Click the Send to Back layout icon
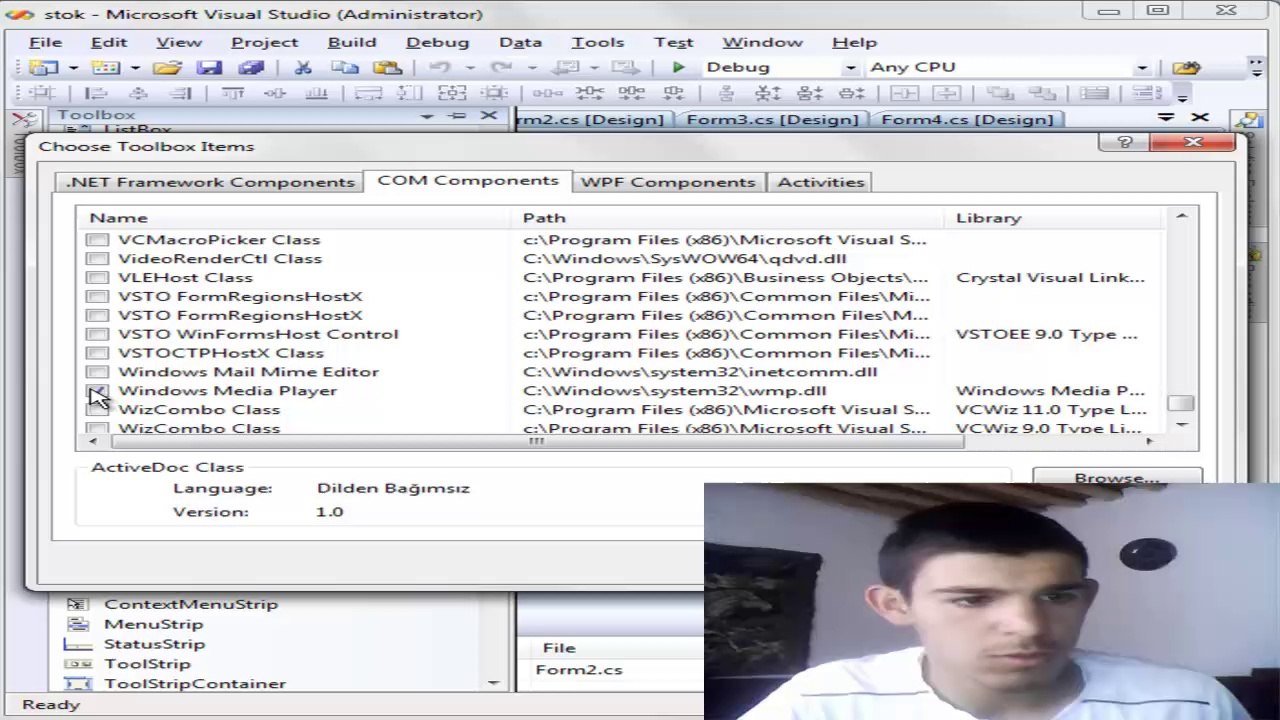 click(1041, 93)
